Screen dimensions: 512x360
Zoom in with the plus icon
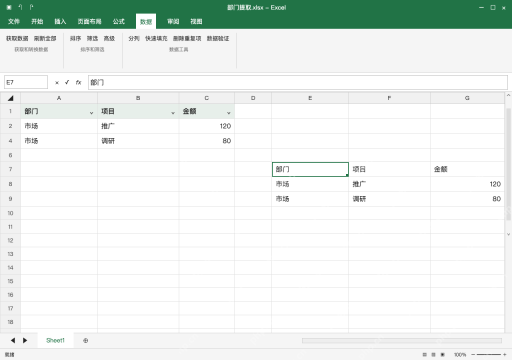(505, 355)
